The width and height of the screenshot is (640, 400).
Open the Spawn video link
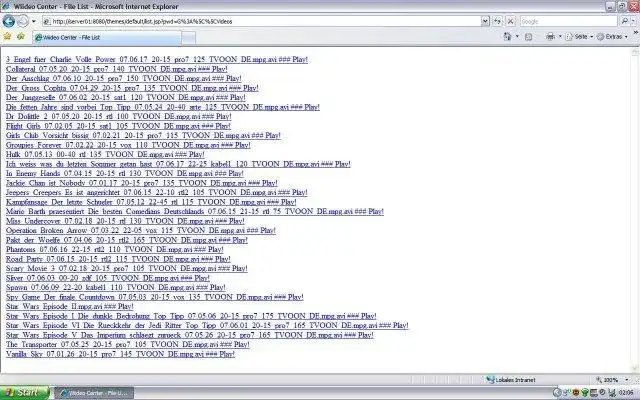click(x=116, y=287)
